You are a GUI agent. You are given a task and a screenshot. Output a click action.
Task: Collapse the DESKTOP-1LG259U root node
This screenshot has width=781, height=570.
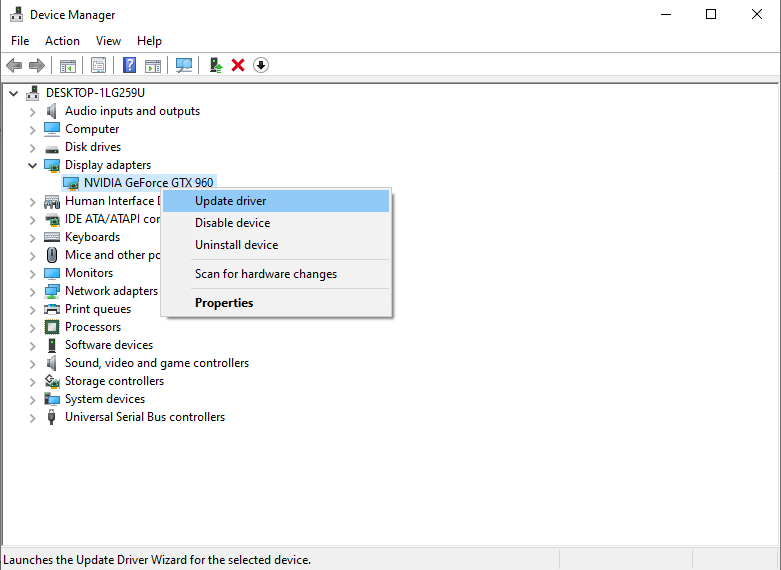[14, 93]
